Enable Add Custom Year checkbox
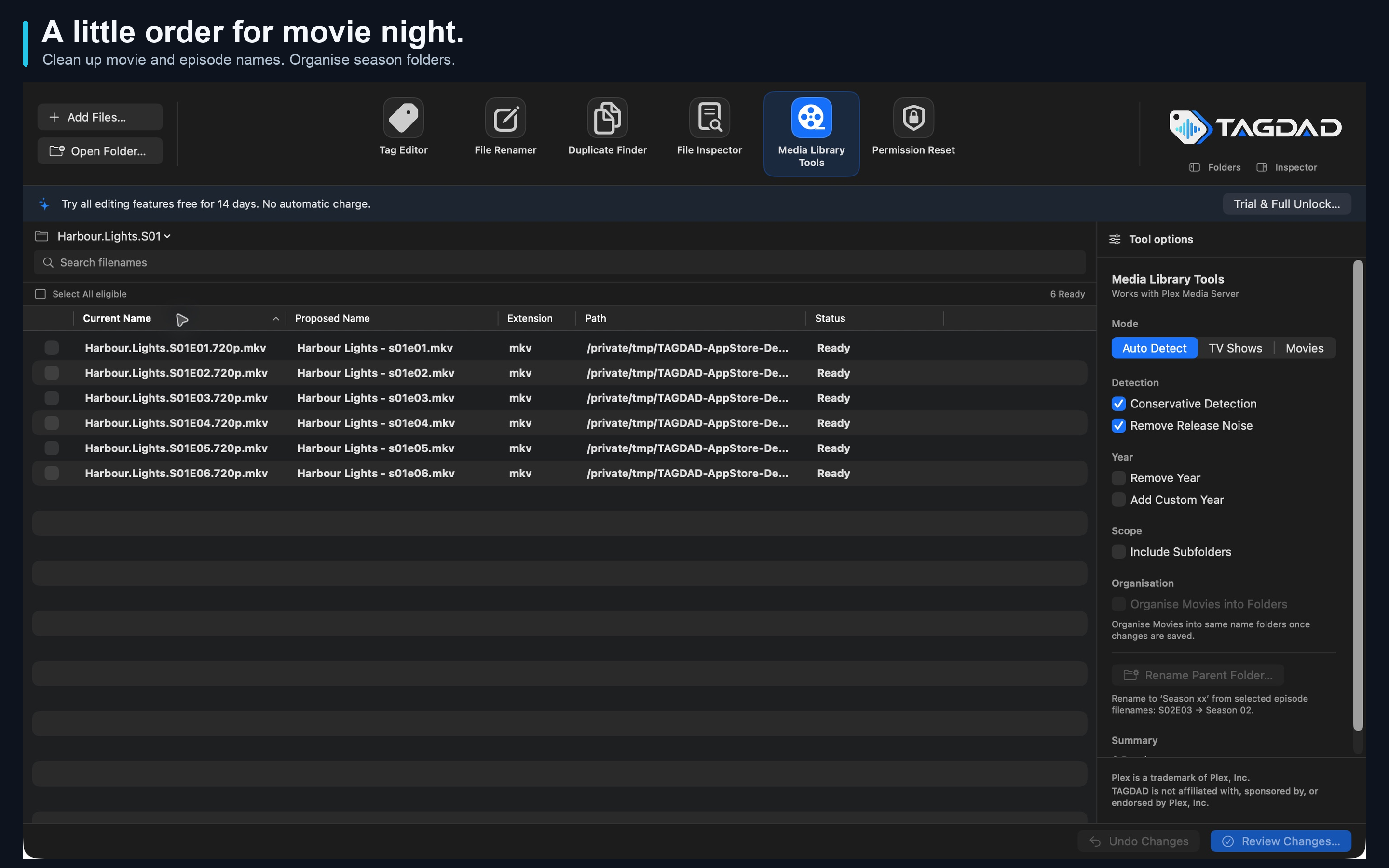The height and width of the screenshot is (868, 1389). tap(1118, 500)
